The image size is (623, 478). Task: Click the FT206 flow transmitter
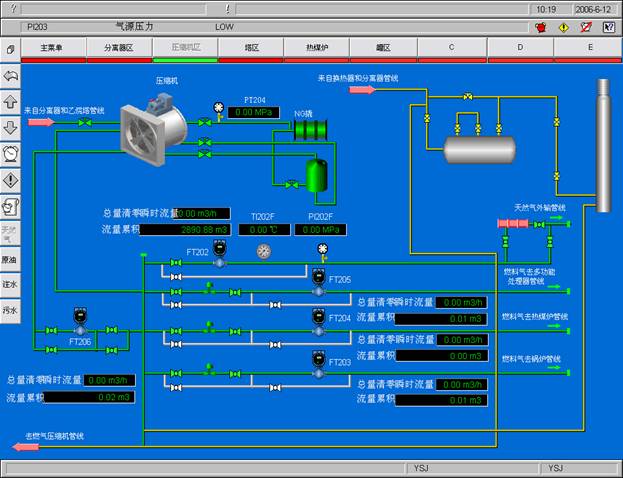click(x=80, y=321)
